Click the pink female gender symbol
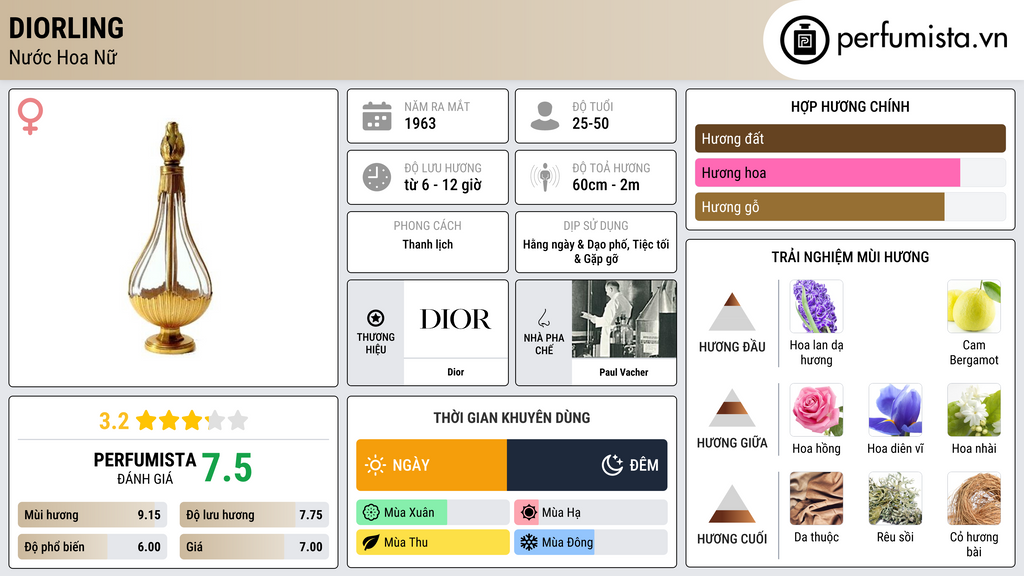Viewport: 1024px width, 576px height. (x=30, y=116)
